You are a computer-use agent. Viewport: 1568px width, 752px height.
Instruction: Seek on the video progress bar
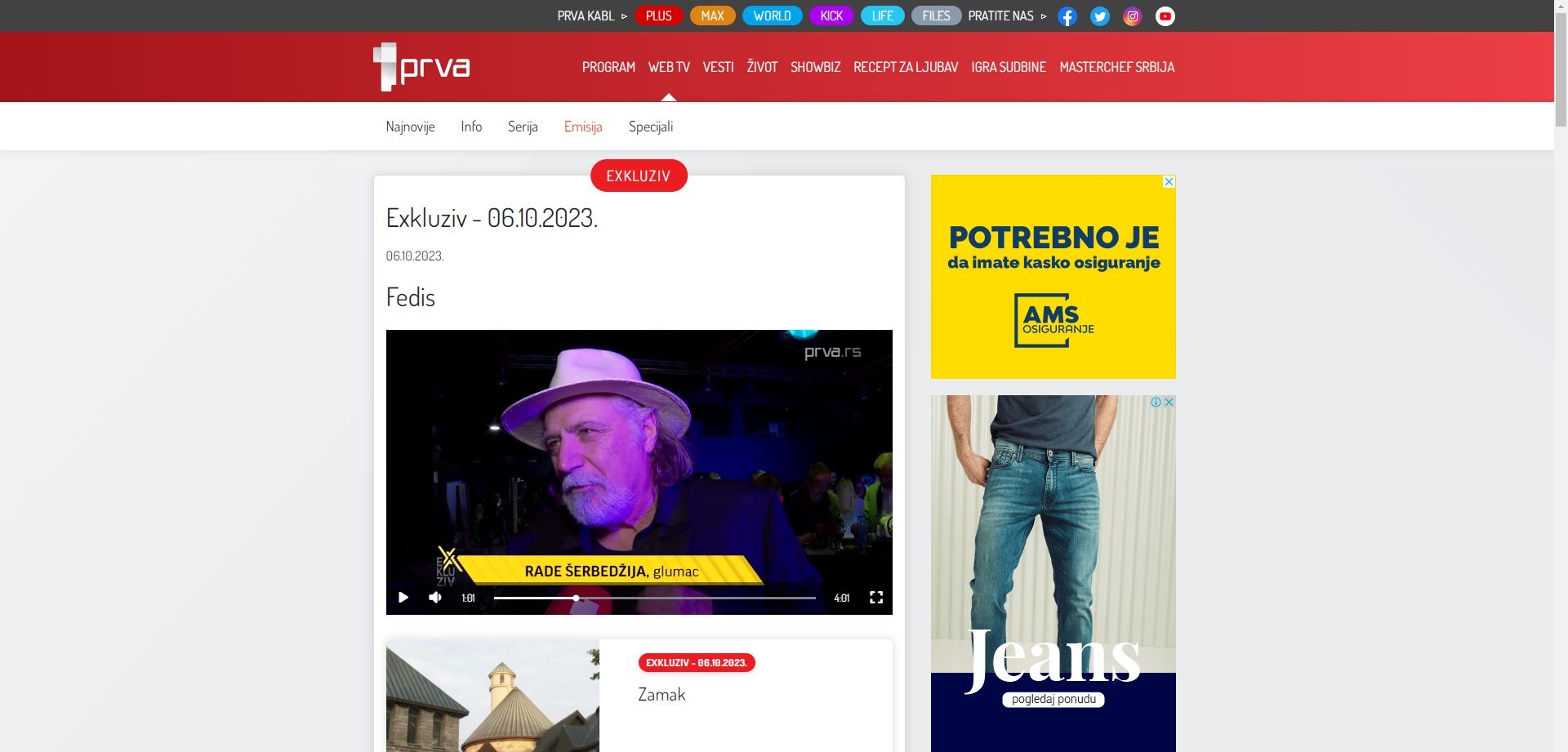[x=654, y=598]
